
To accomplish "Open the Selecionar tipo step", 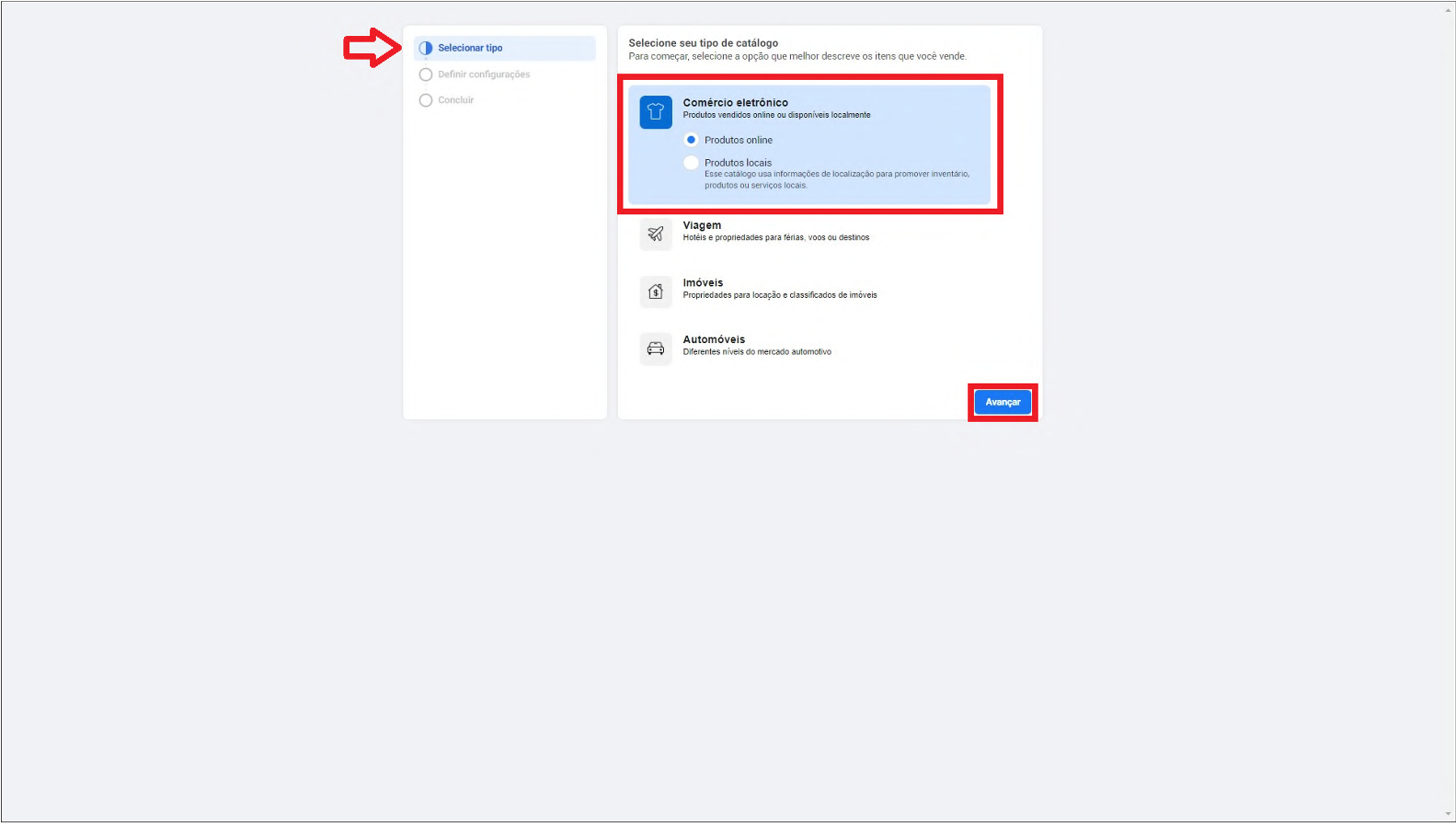I will 505,48.
